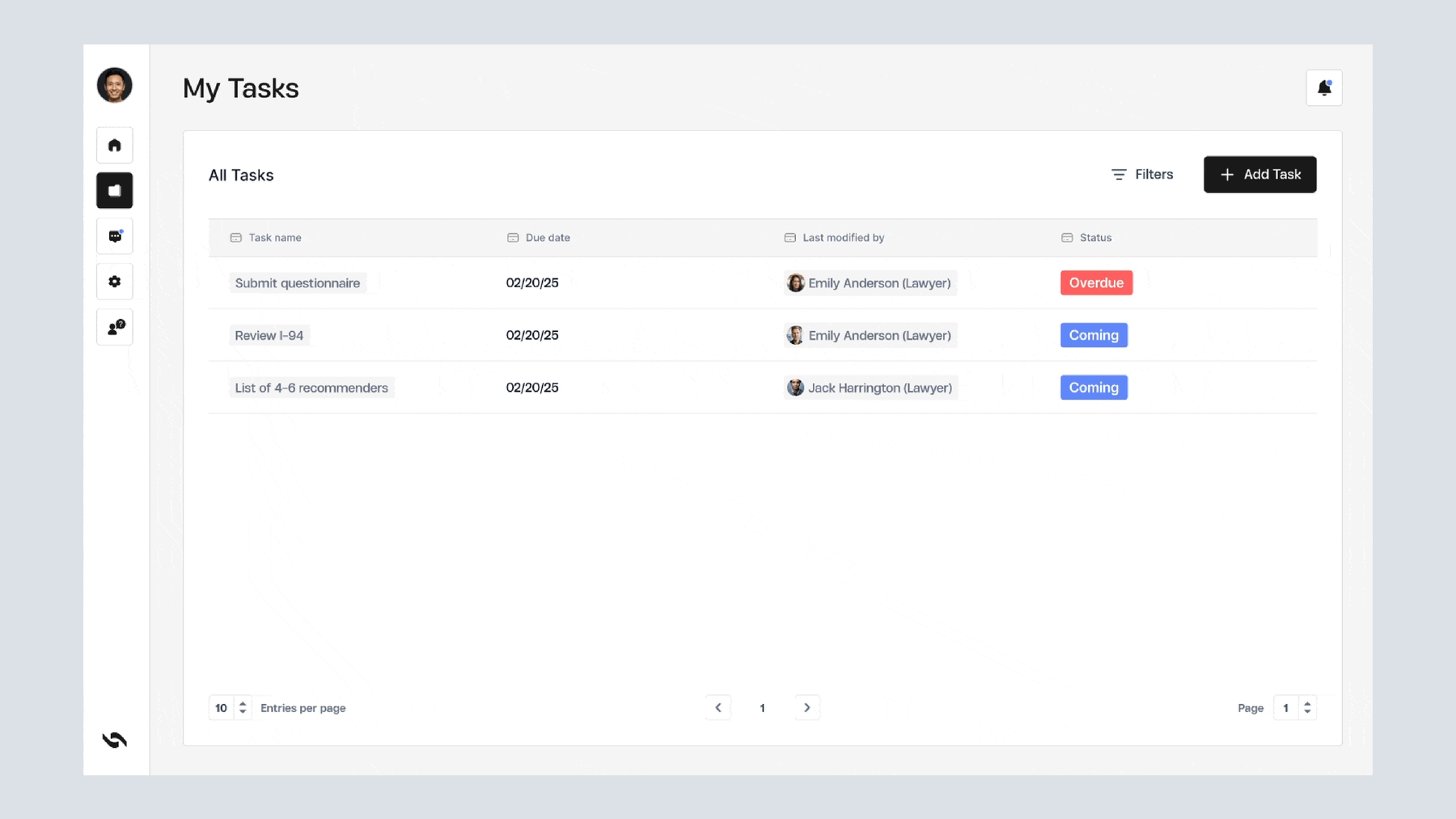Click Coming status for recommenders task

(1094, 388)
